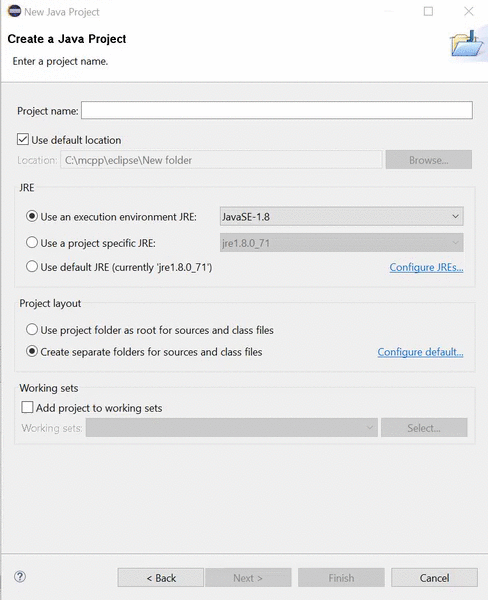Open the Configure JREs link
Viewport: 488px width, 600px height.
(426, 267)
